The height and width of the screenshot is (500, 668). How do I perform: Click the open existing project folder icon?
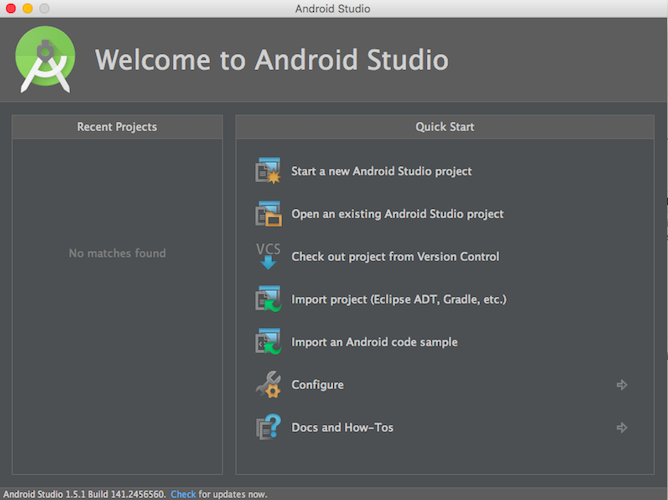(268, 214)
